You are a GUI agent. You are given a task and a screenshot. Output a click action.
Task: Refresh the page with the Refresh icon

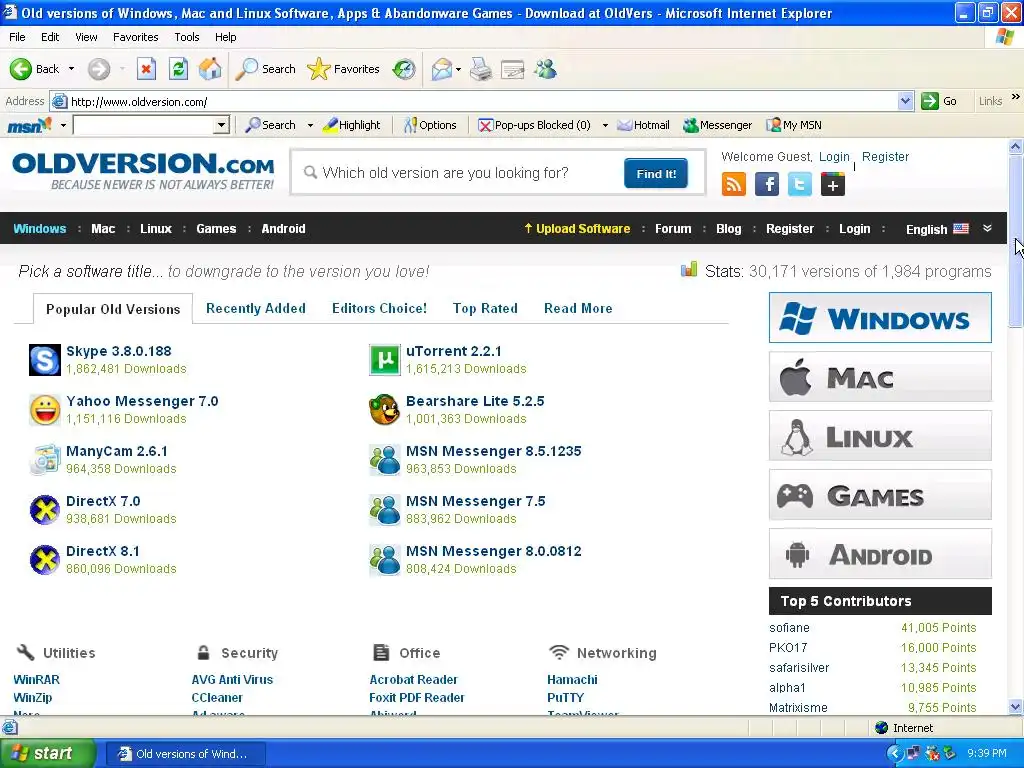tap(178, 69)
